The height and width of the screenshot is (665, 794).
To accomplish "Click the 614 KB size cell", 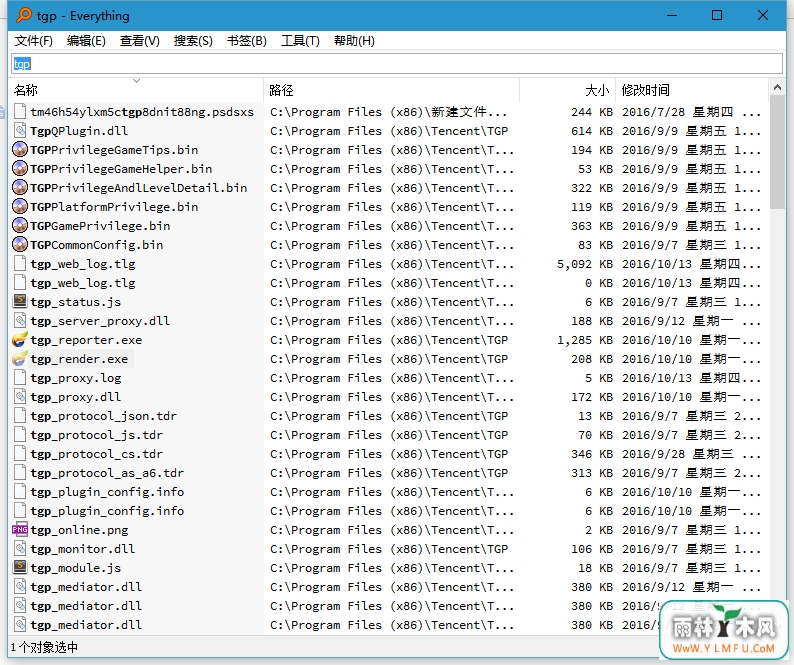I will pyautogui.click(x=592, y=131).
